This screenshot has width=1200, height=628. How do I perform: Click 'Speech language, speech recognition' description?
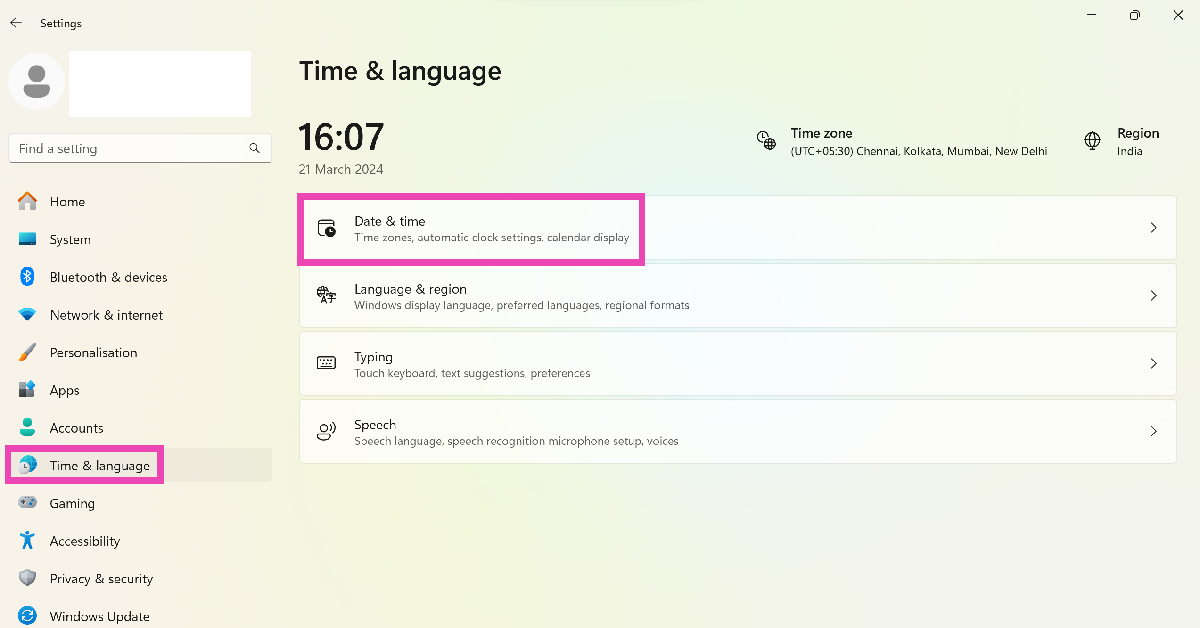pos(516,442)
